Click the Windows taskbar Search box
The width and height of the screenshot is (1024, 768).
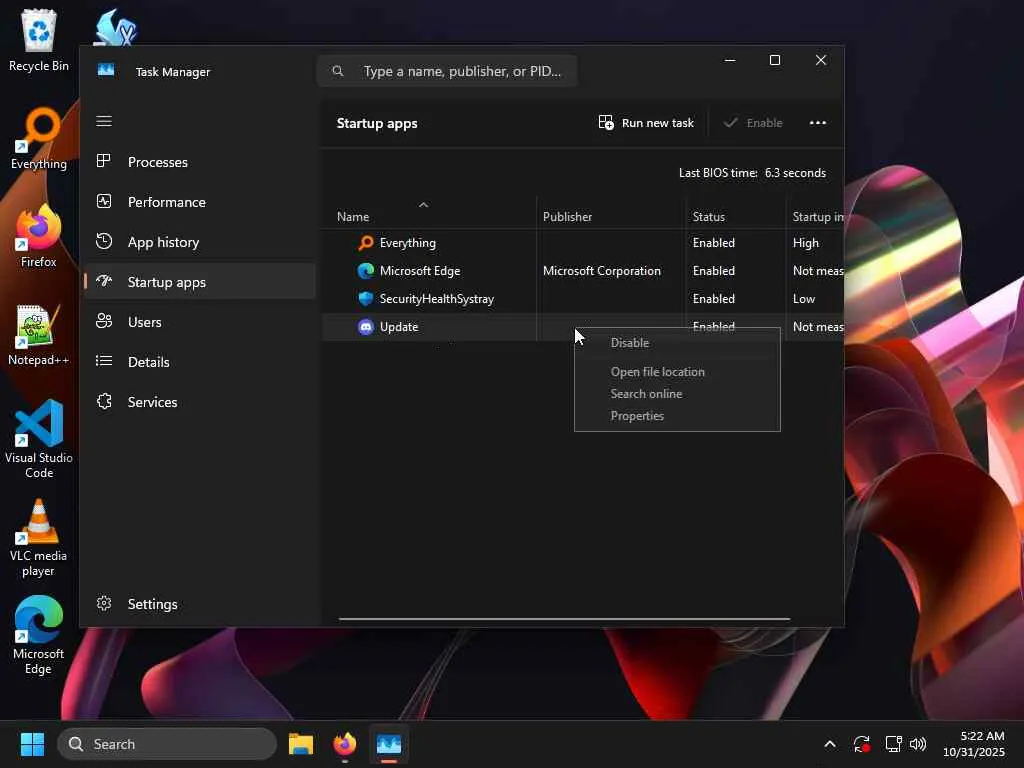click(167, 744)
